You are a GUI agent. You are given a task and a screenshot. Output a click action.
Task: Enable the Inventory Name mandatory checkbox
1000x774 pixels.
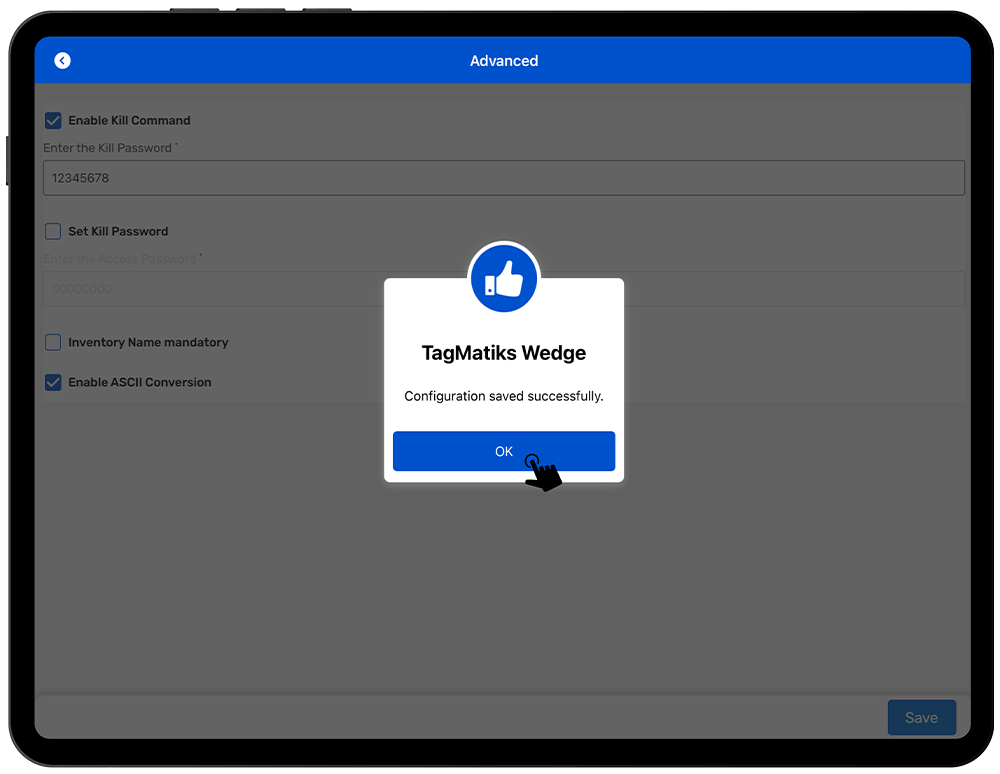click(53, 342)
